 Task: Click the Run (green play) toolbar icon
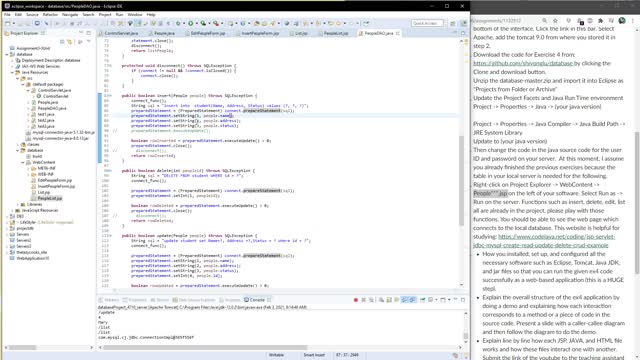[190, 24]
